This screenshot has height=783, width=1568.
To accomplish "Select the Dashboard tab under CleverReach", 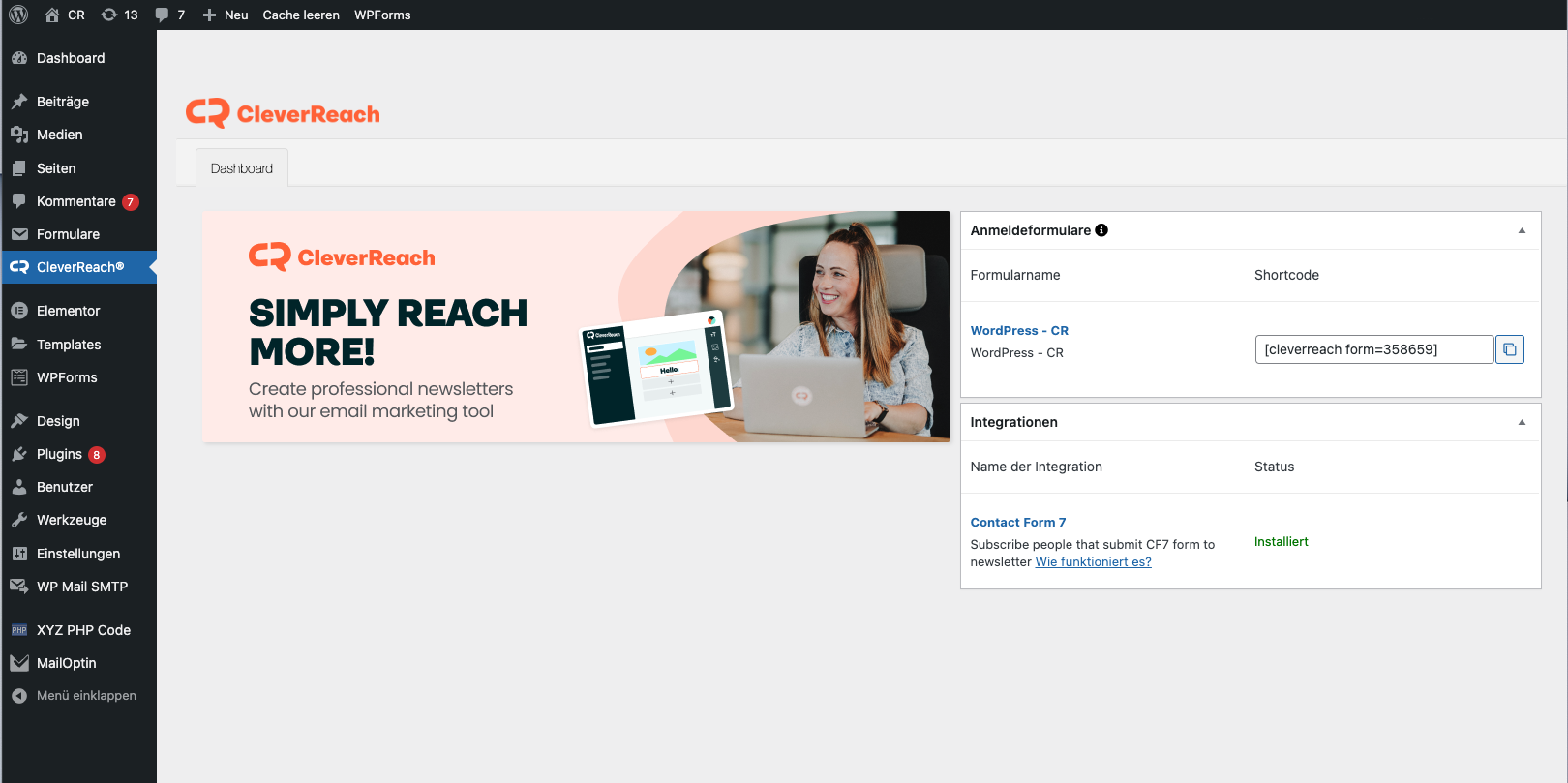I will (242, 167).
